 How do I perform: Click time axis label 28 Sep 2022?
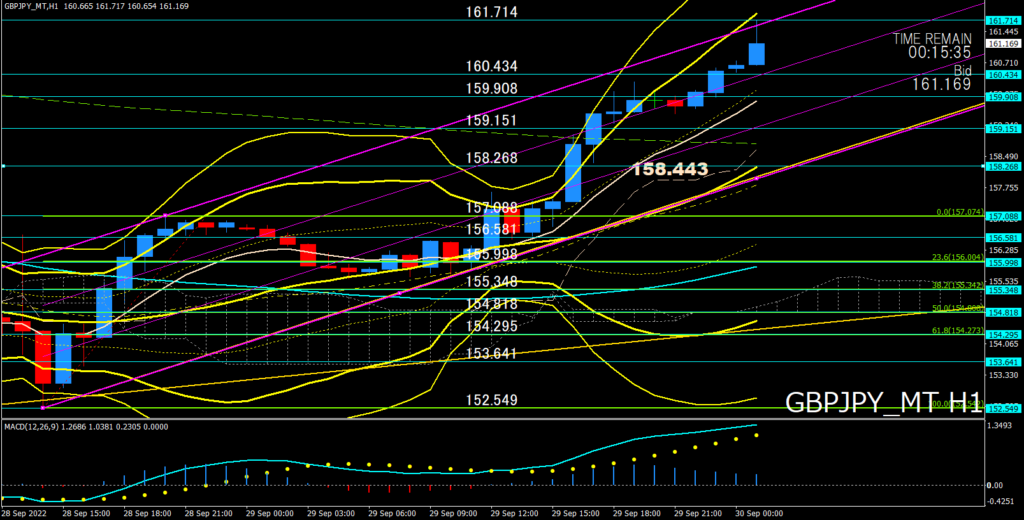pos(22,513)
